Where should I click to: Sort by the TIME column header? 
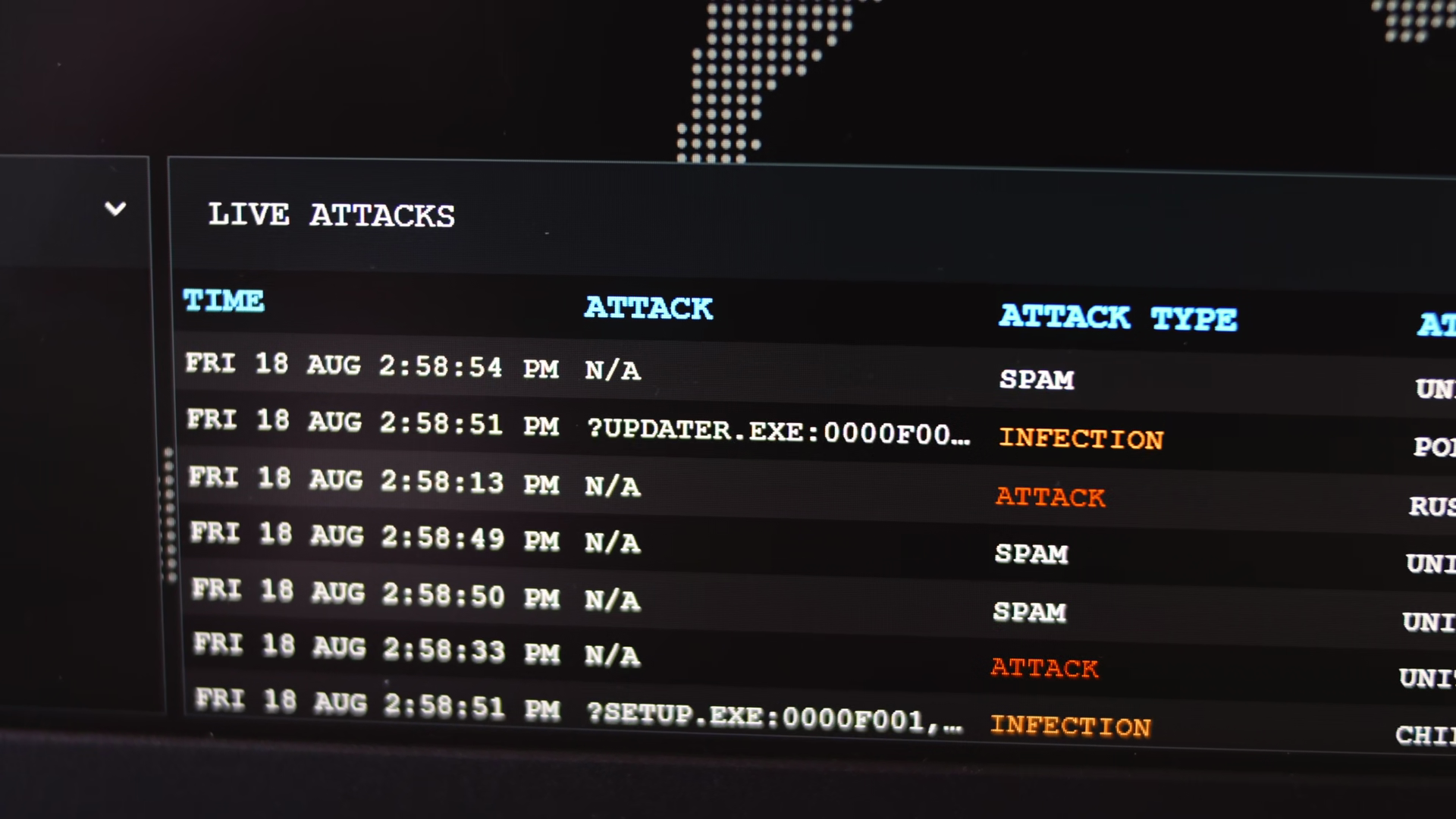point(224,301)
